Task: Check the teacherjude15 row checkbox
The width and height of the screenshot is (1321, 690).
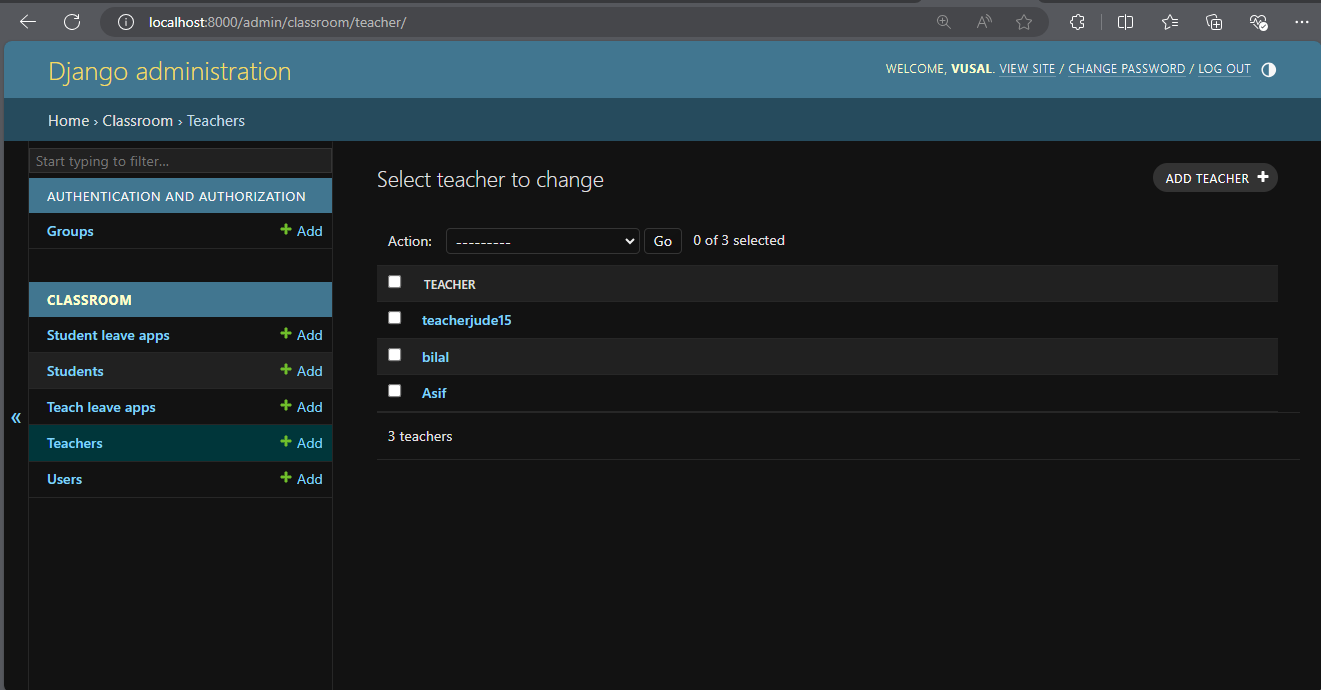Action: (x=394, y=318)
